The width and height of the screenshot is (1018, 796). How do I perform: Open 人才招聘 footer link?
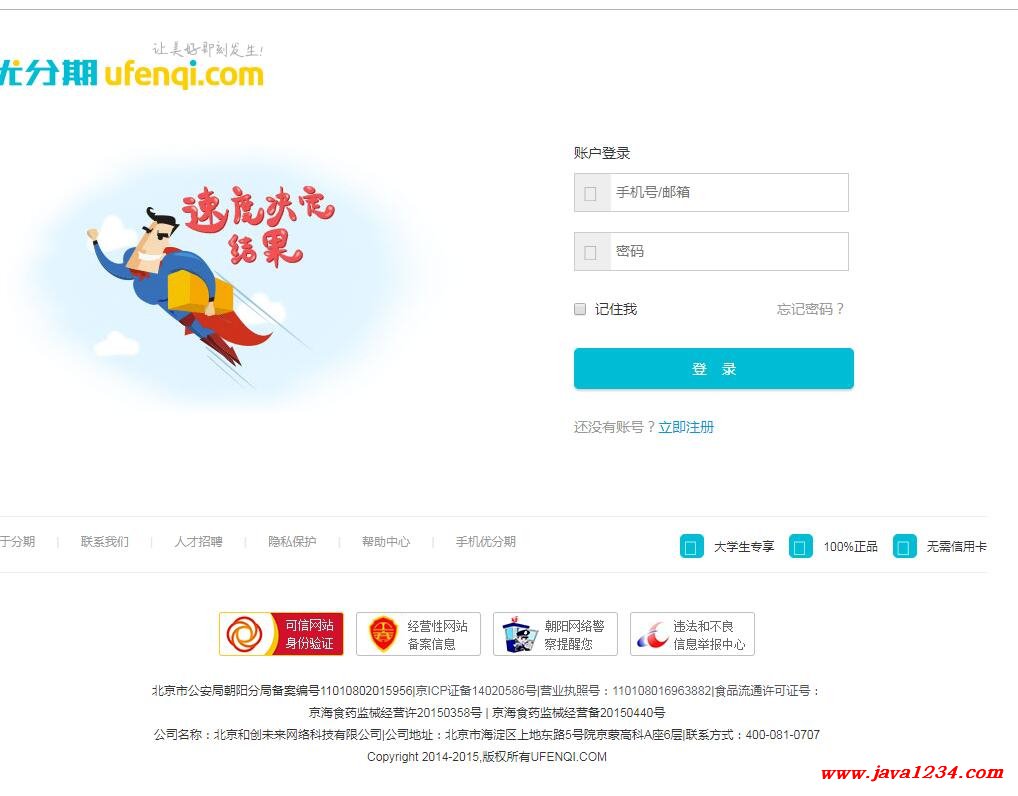[x=198, y=541]
